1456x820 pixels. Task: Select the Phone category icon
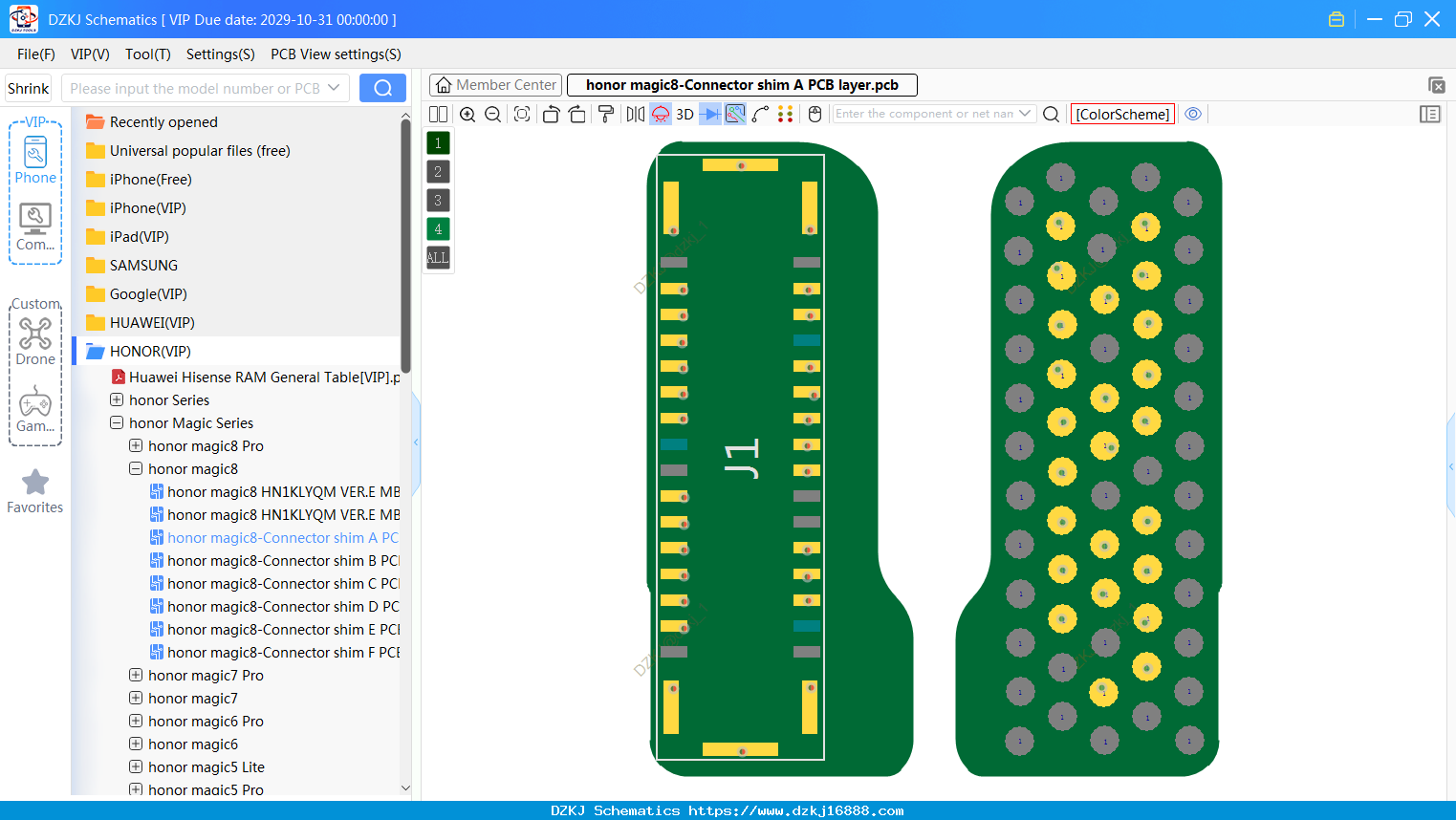pyautogui.click(x=35, y=161)
